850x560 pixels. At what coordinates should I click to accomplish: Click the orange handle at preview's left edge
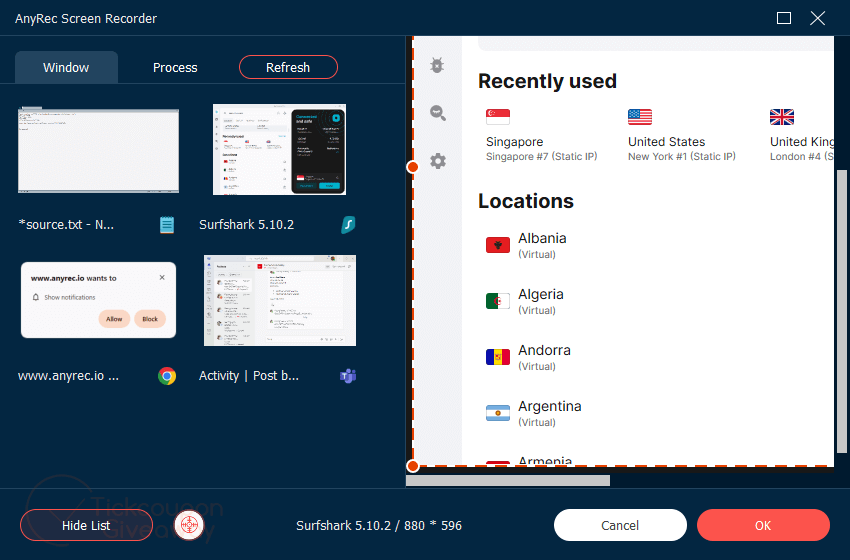(413, 167)
